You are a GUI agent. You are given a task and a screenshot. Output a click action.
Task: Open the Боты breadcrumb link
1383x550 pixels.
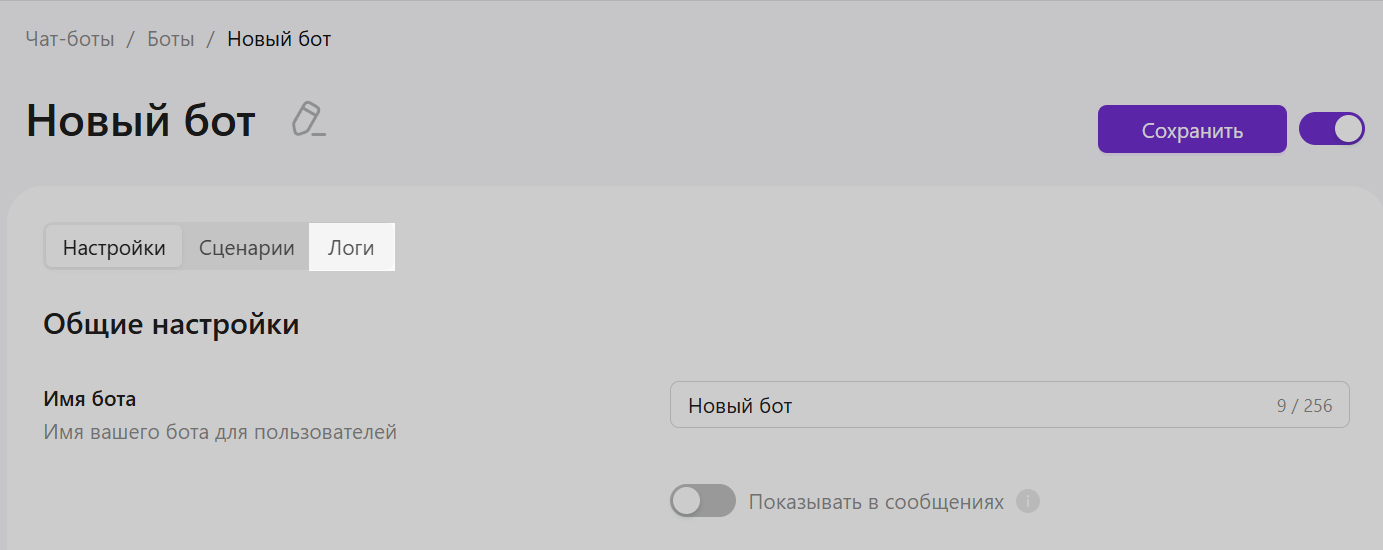pos(171,40)
